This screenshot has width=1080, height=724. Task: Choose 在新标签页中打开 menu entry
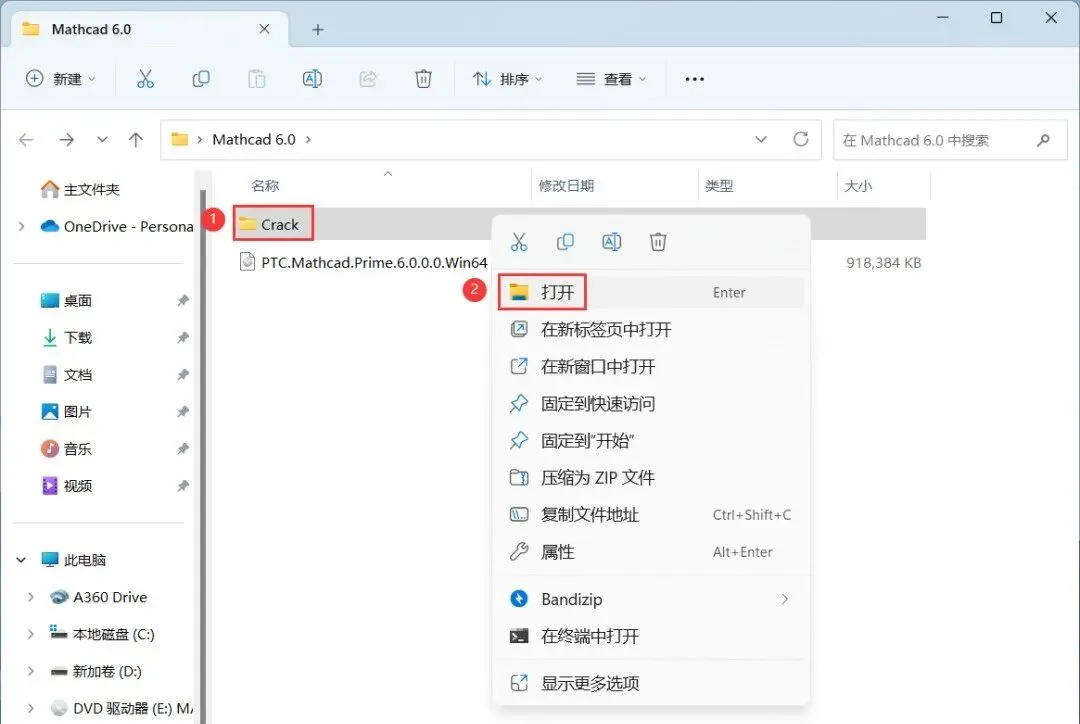coord(651,330)
